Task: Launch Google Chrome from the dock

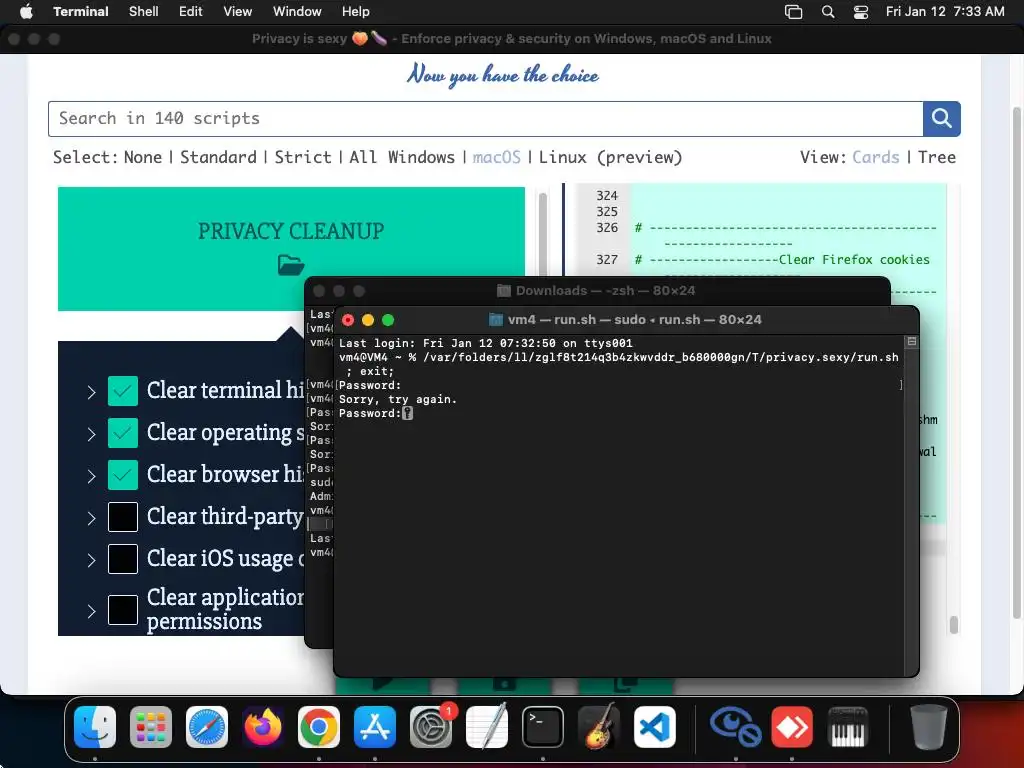Action: click(319, 727)
